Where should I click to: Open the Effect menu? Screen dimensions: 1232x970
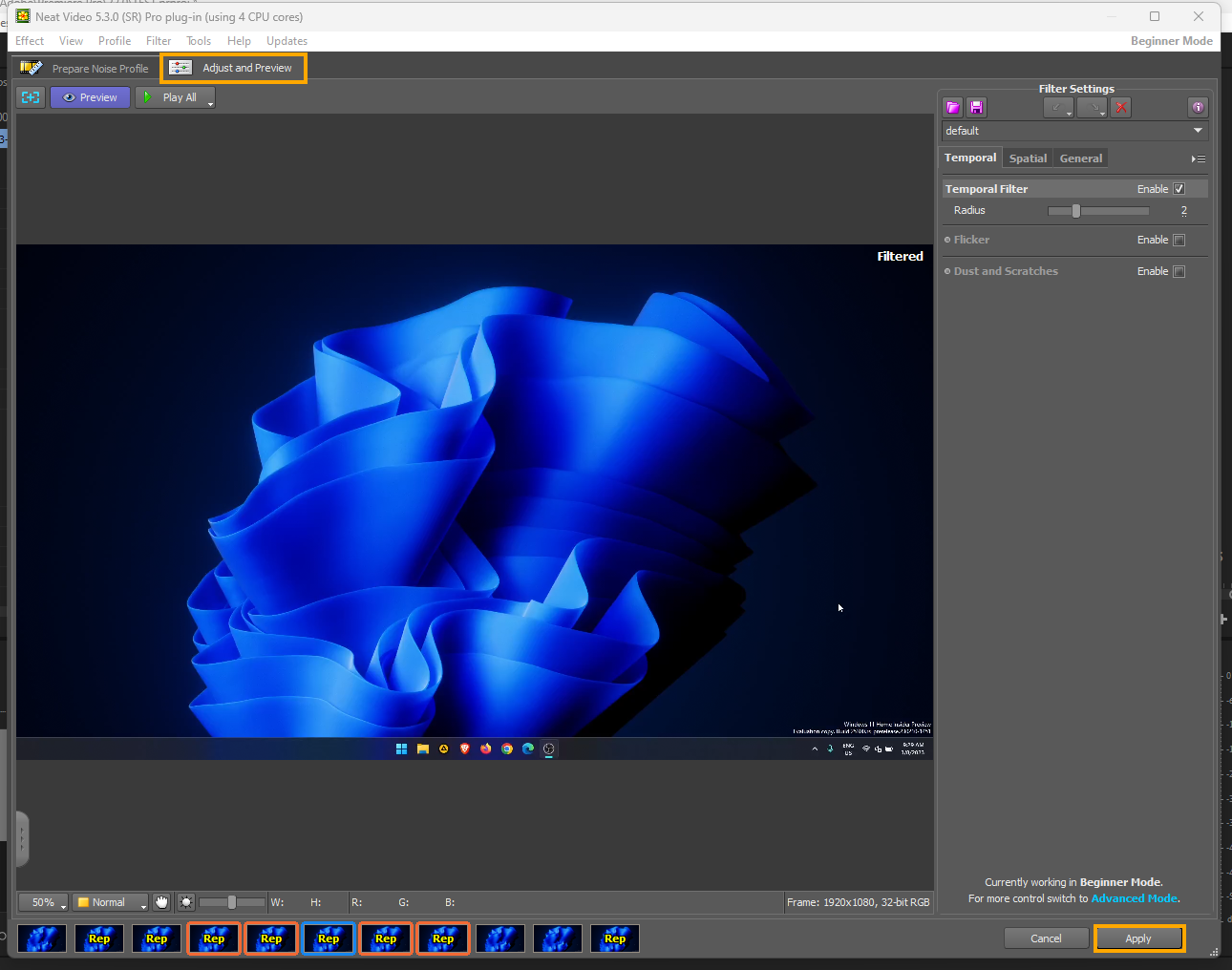click(30, 41)
